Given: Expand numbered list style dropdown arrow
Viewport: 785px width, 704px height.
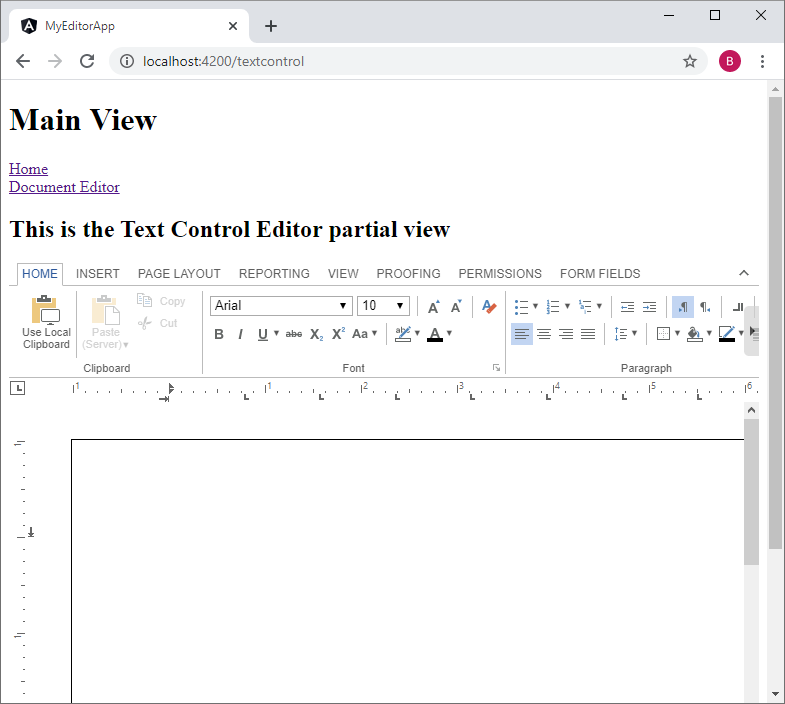Looking at the screenshot, I should click(x=567, y=306).
